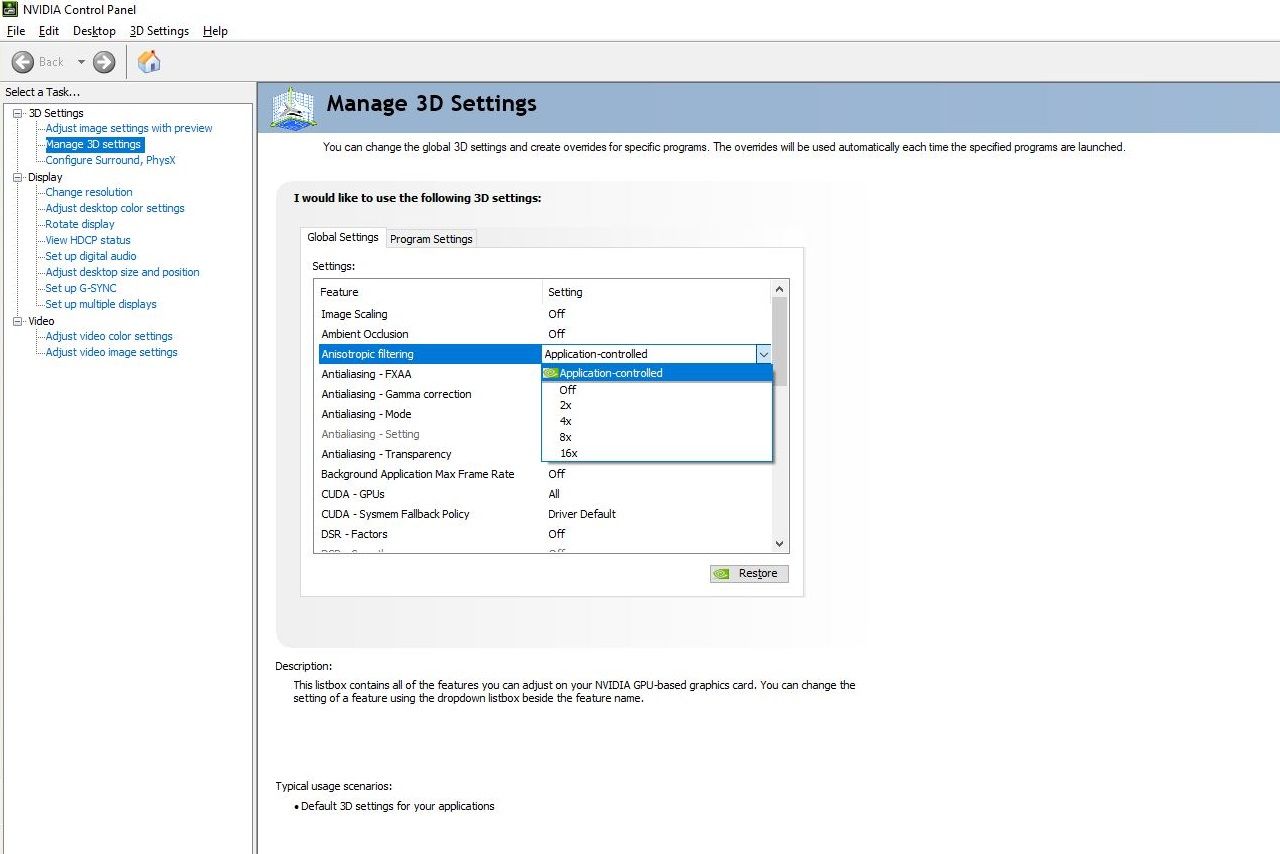Viewport: 1280px width, 854px height.
Task: Click the Restore button
Action: click(x=749, y=573)
